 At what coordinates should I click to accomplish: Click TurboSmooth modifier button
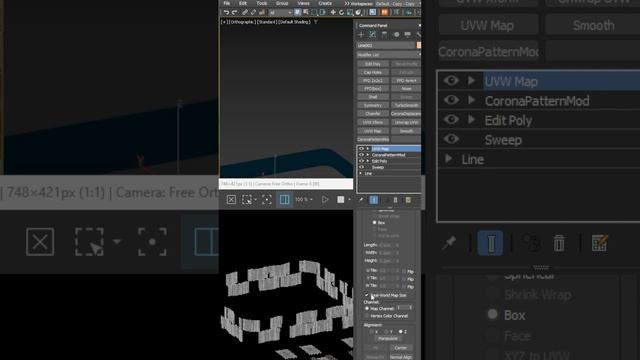pyautogui.click(x=406, y=105)
